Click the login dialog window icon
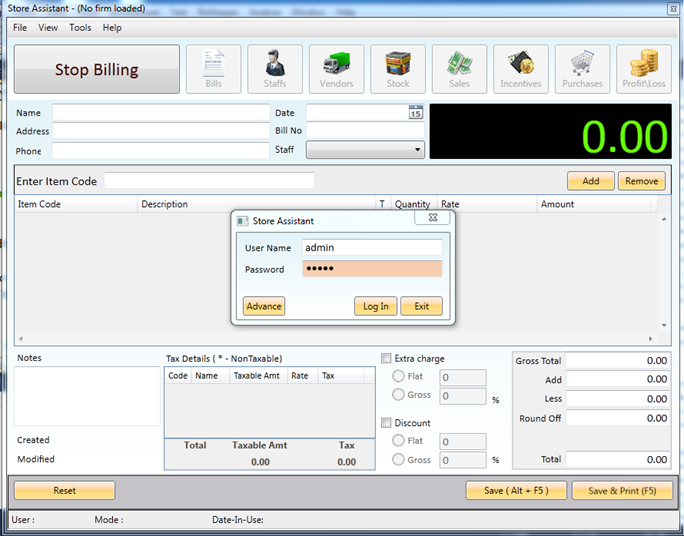 tap(242, 221)
